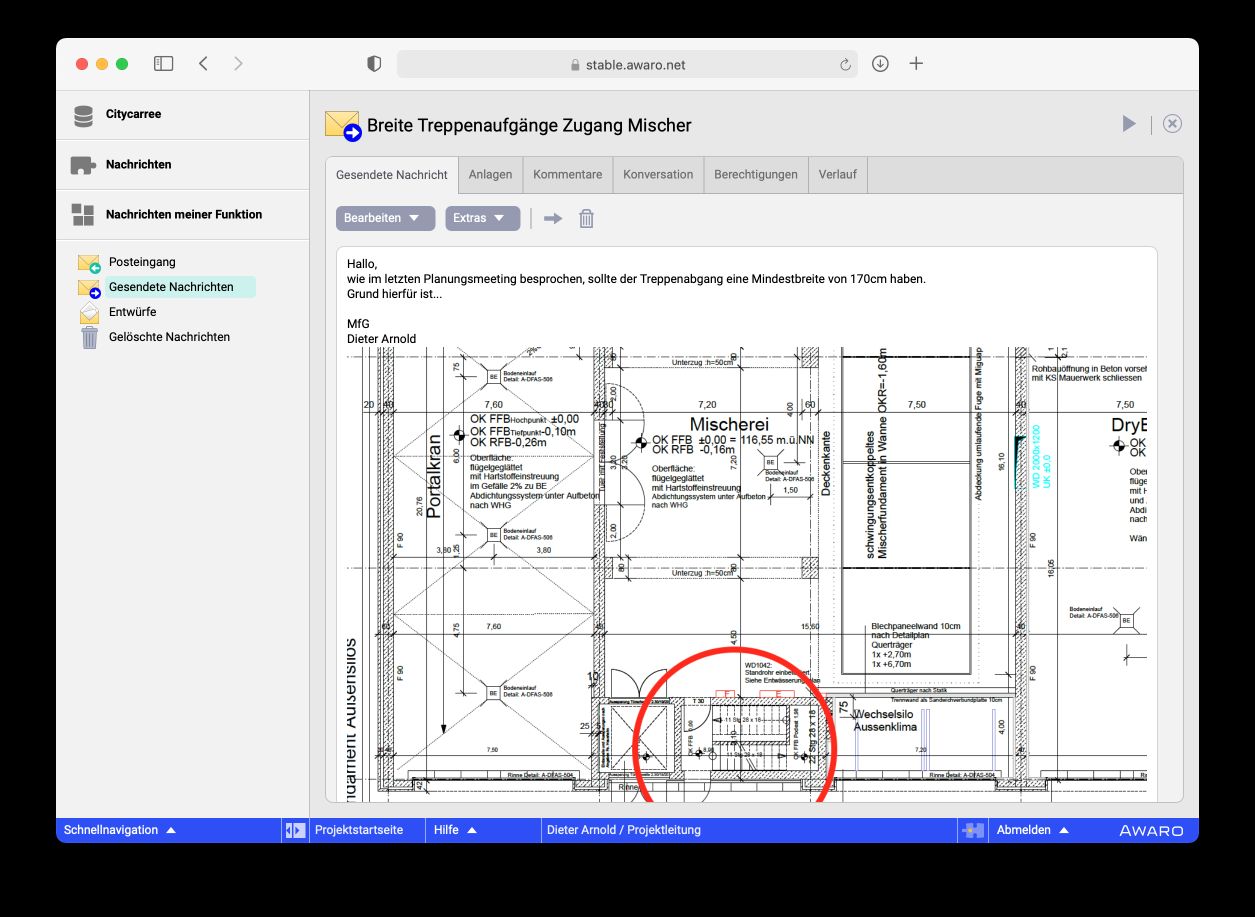
Task: Open Gelöschte Nachrichten folder
Action: point(169,337)
